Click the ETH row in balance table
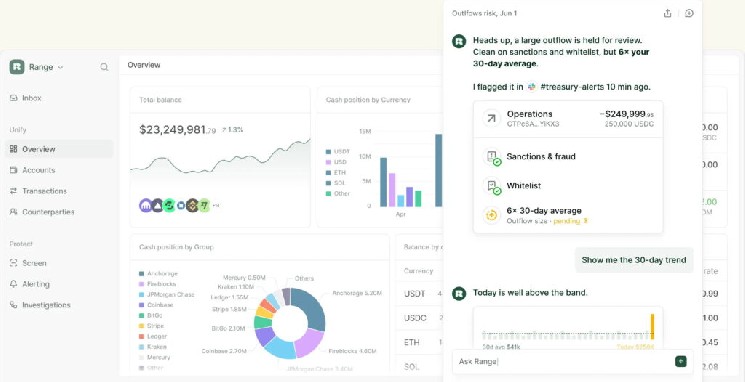The height and width of the screenshot is (382, 745). [x=418, y=342]
